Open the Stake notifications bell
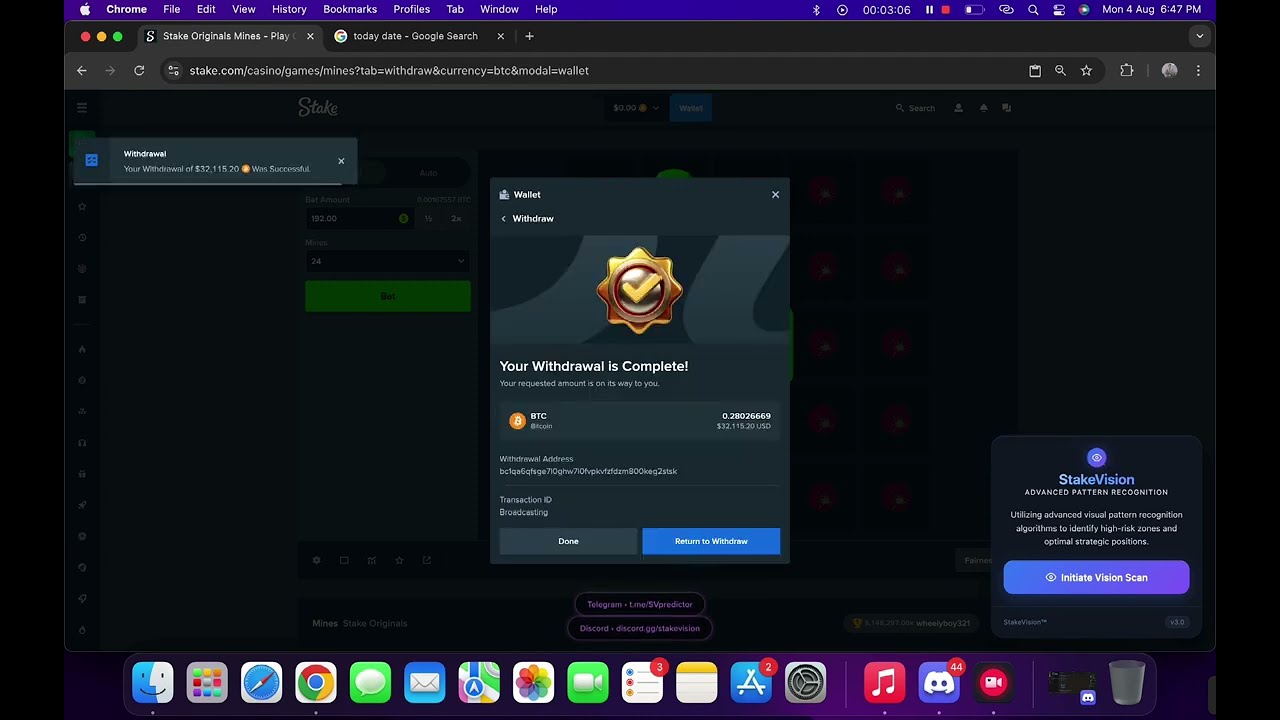 pos(983,108)
